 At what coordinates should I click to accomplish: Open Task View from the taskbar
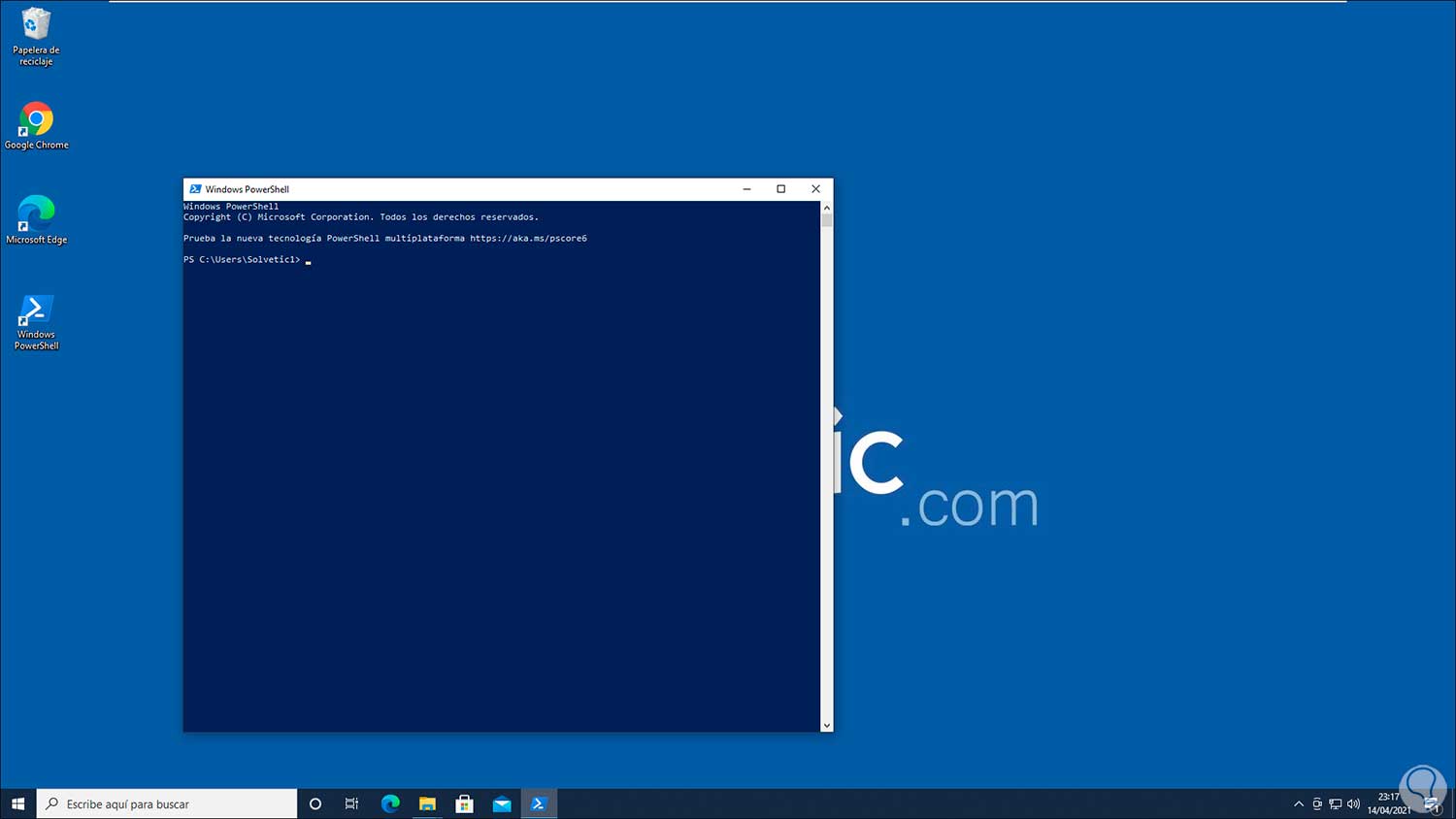[351, 803]
